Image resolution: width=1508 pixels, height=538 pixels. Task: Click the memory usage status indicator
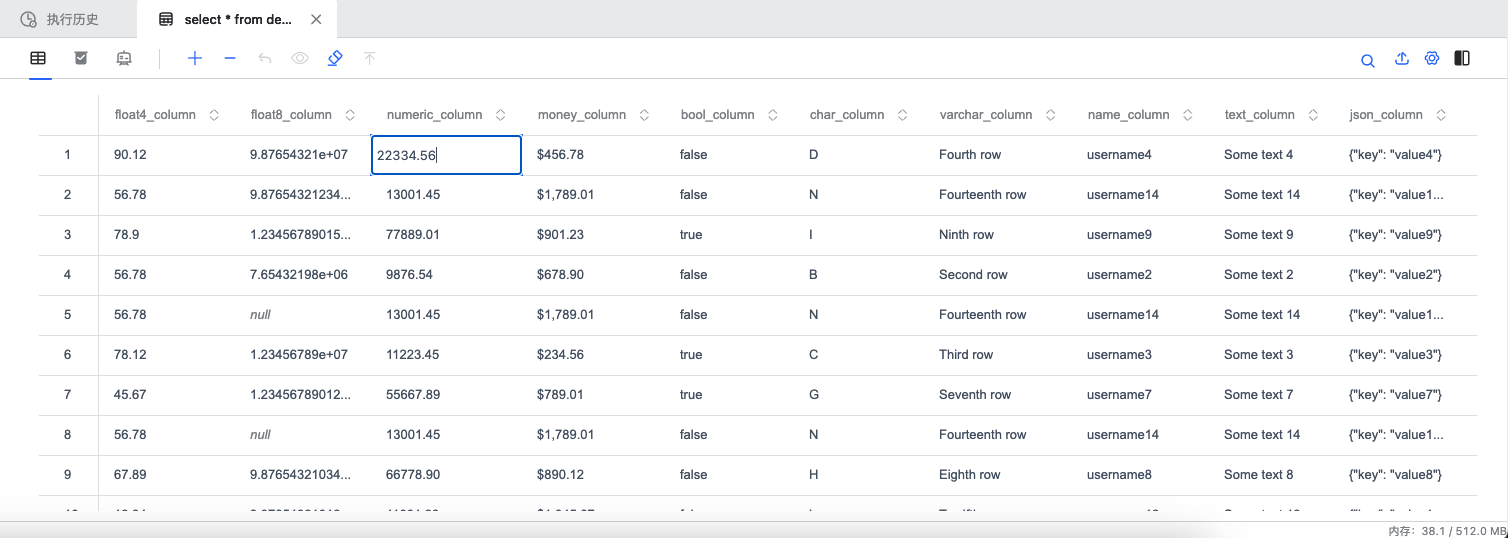(1446, 530)
